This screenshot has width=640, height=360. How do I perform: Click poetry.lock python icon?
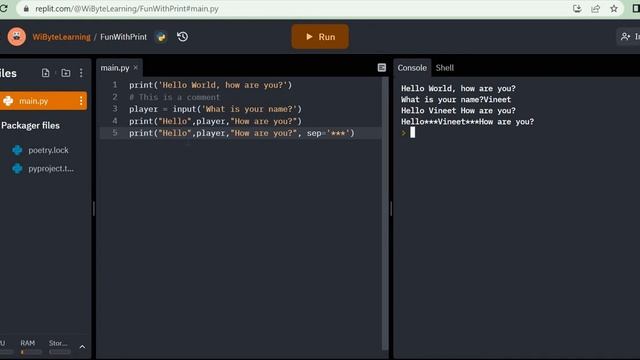pyautogui.click(x=17, y=150)
